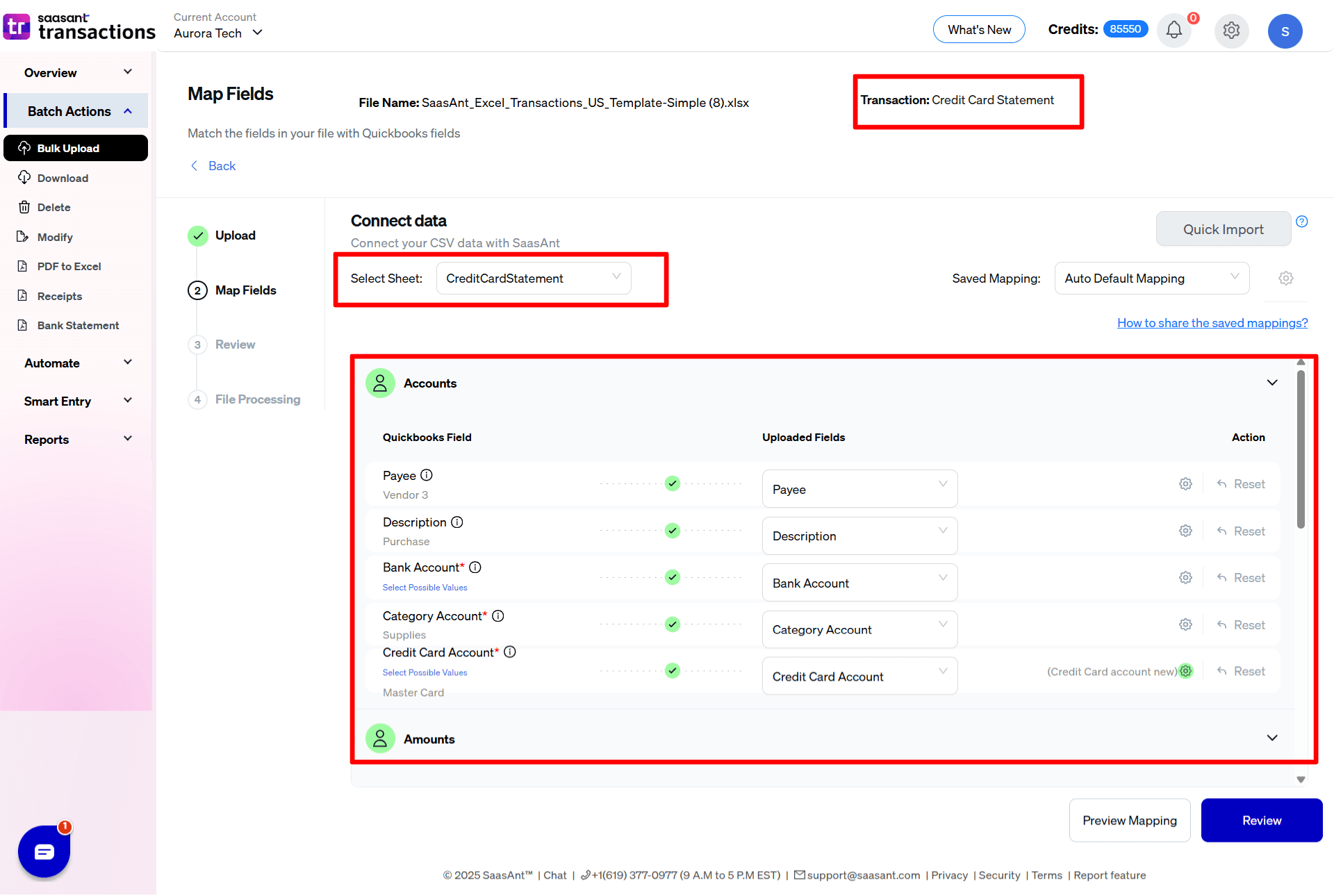The height and width of the screenshot is (896, 1334).
Task: Go Back to previous page
Action: pos(214,166)
